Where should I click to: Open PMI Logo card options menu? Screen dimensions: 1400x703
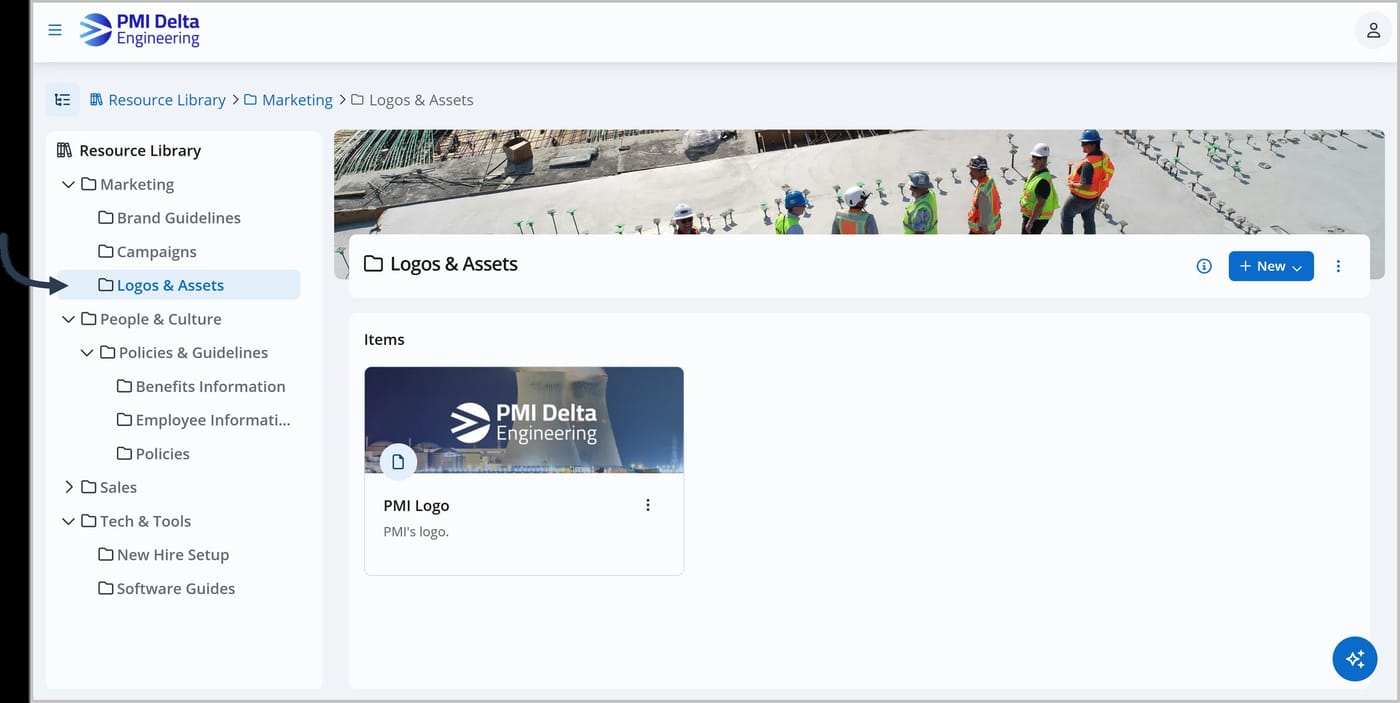coord(648,505)
